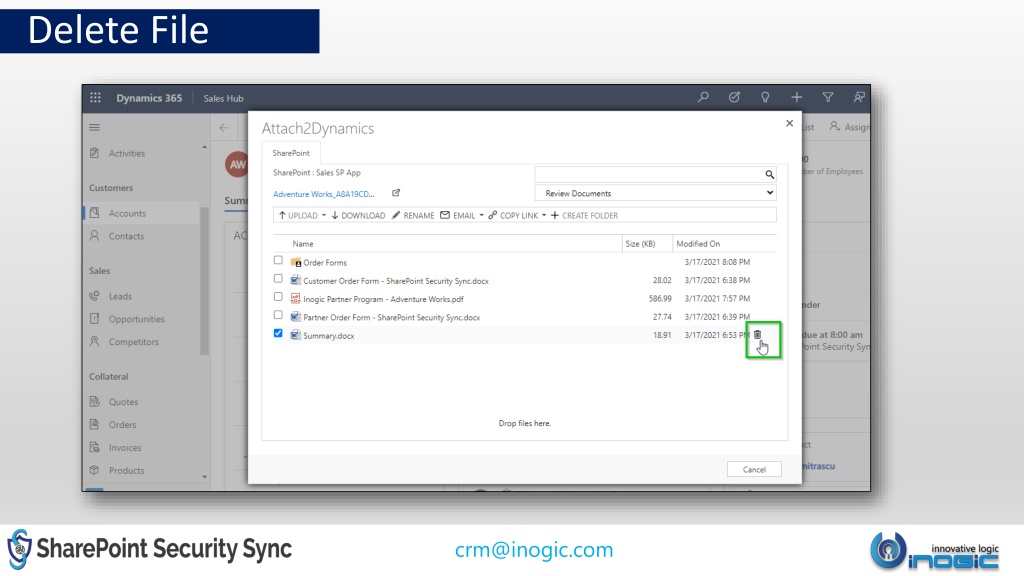Open Accounts in the sidebar
Viewport: 1024px width, 576px height.
(127, 213)
